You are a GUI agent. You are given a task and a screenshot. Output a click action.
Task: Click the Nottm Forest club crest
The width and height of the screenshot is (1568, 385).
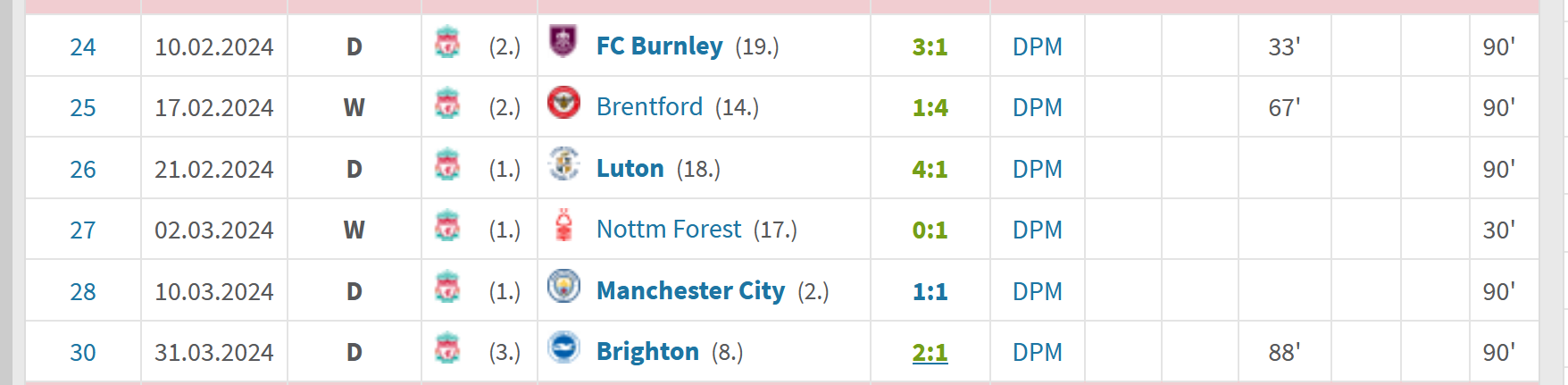click(563, 225)
